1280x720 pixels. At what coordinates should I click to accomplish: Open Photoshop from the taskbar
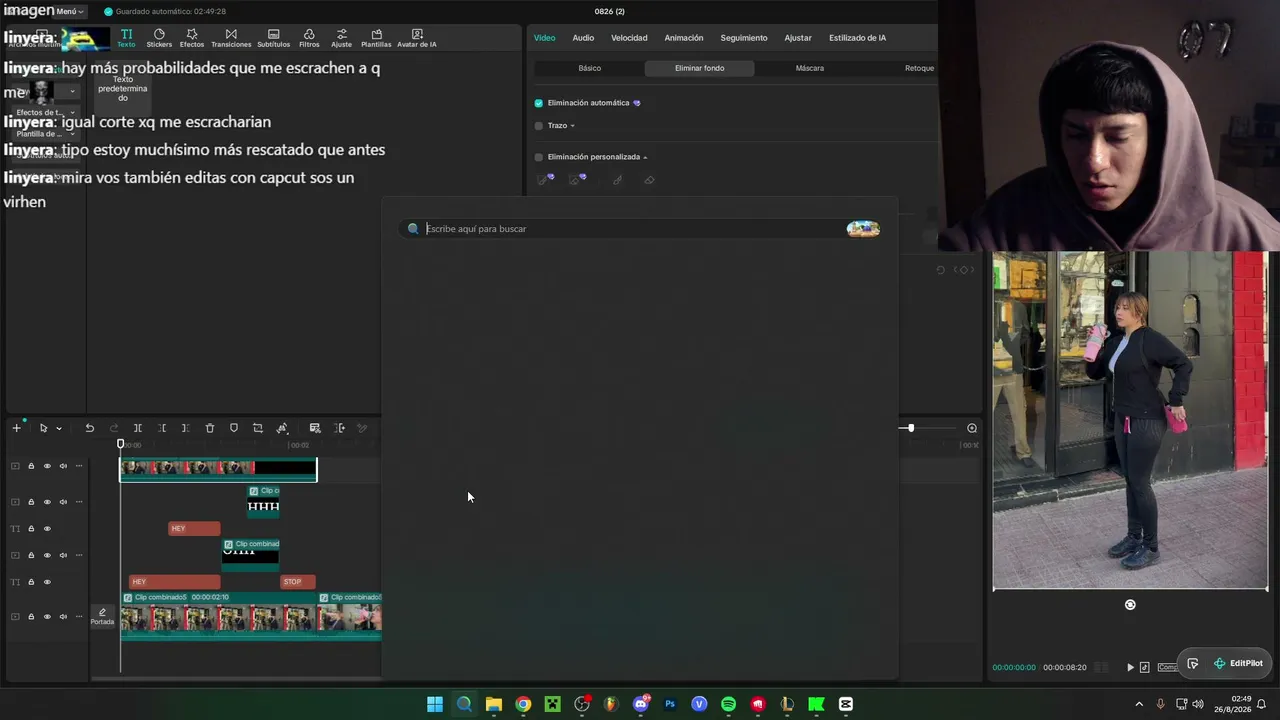pos(670,704)
